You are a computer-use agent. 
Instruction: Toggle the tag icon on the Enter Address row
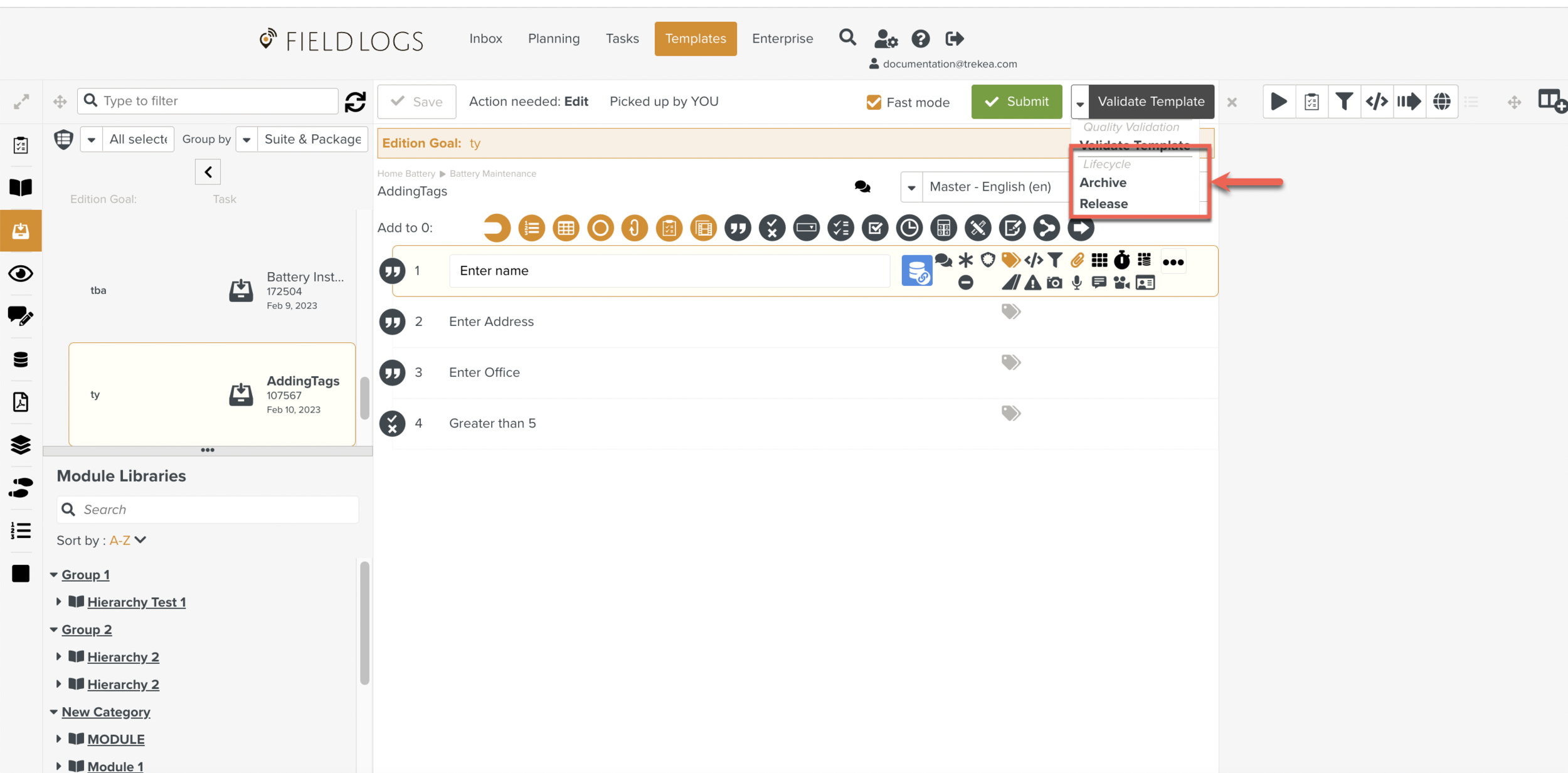click(x=1010, y=311)
